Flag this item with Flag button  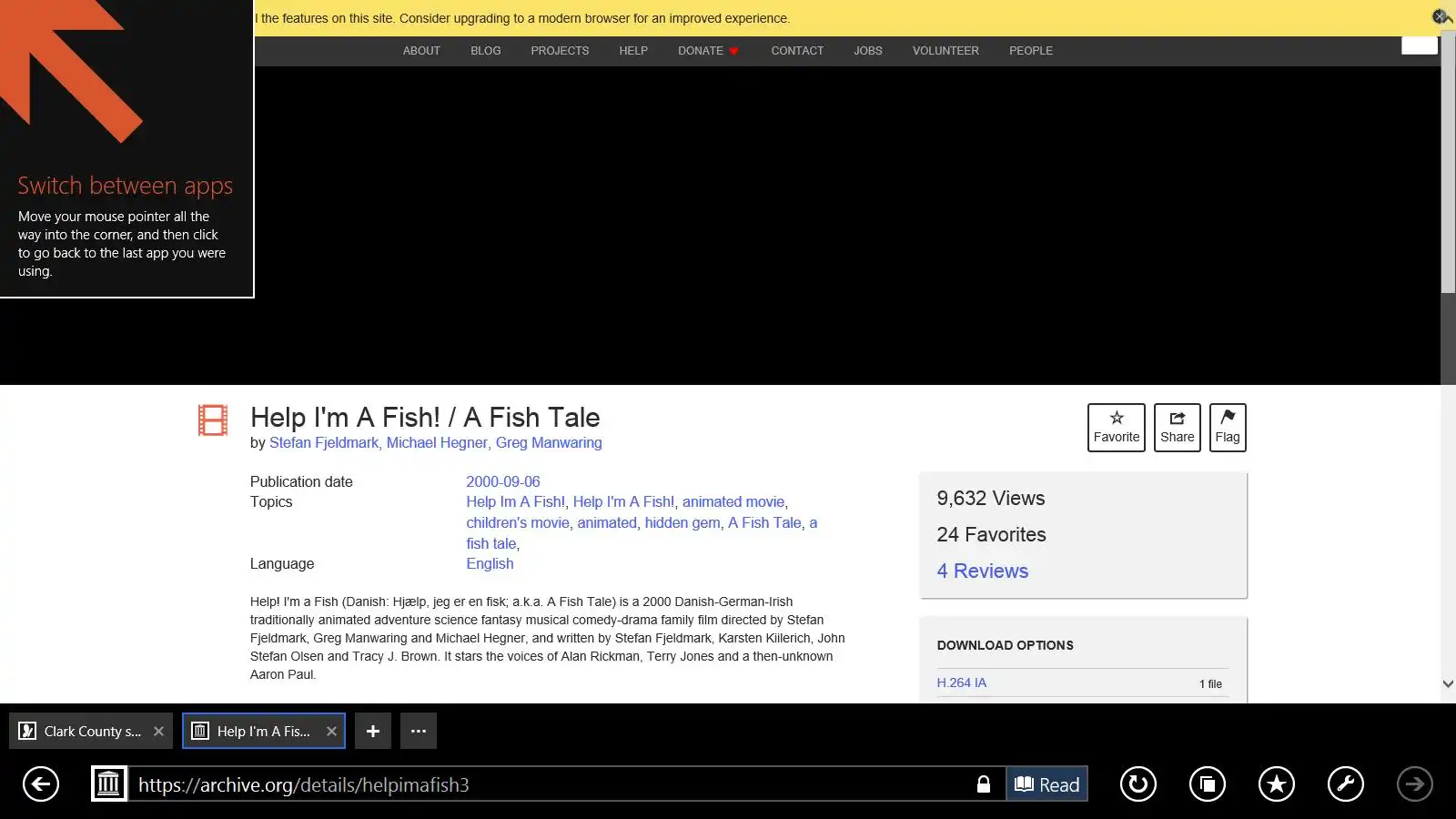(x=1228, y=427)
